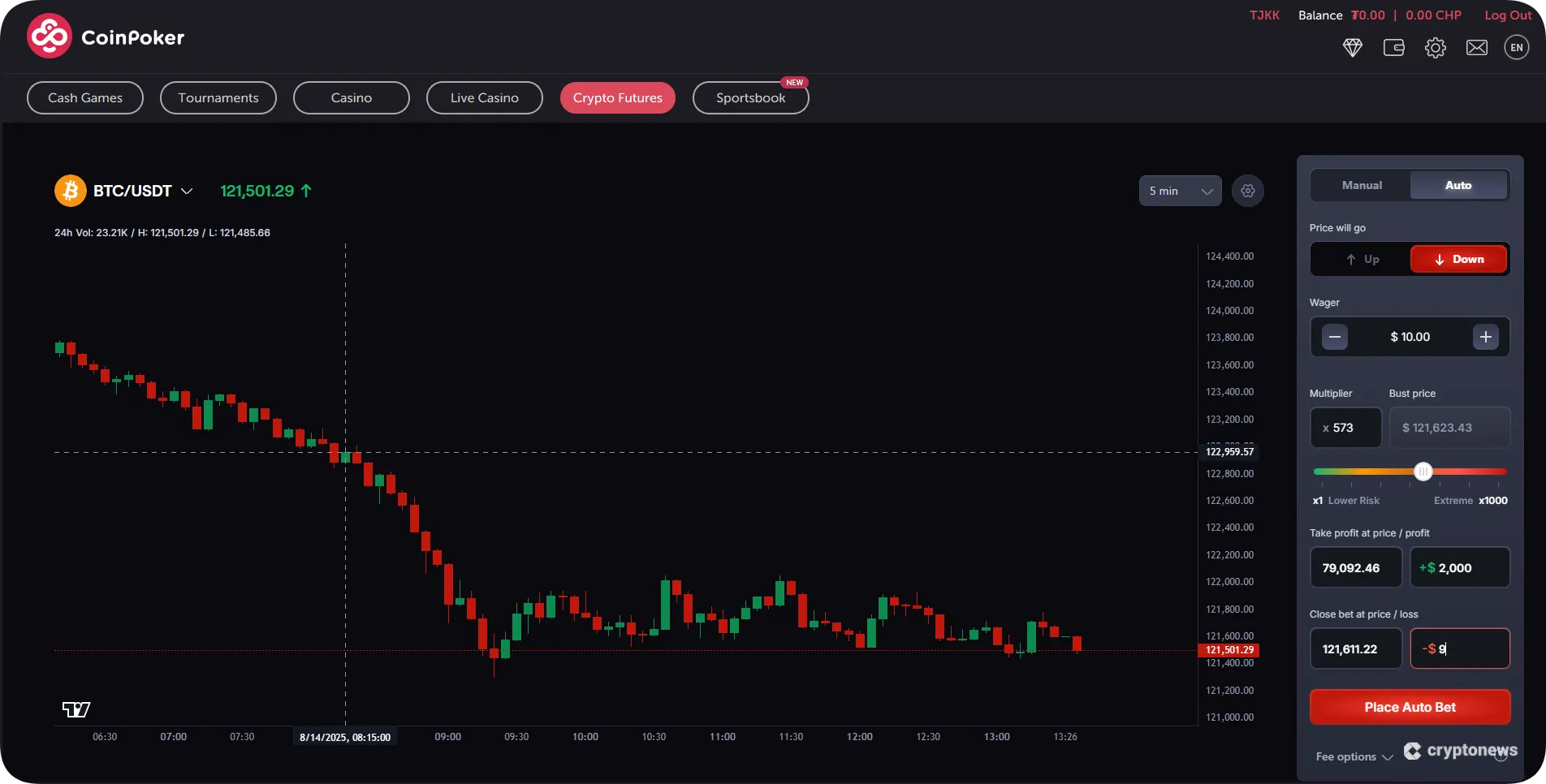Open the 5 min timeframe dropdown
The width and height of the screenshot is (1546, 784).
point(1179,191)
